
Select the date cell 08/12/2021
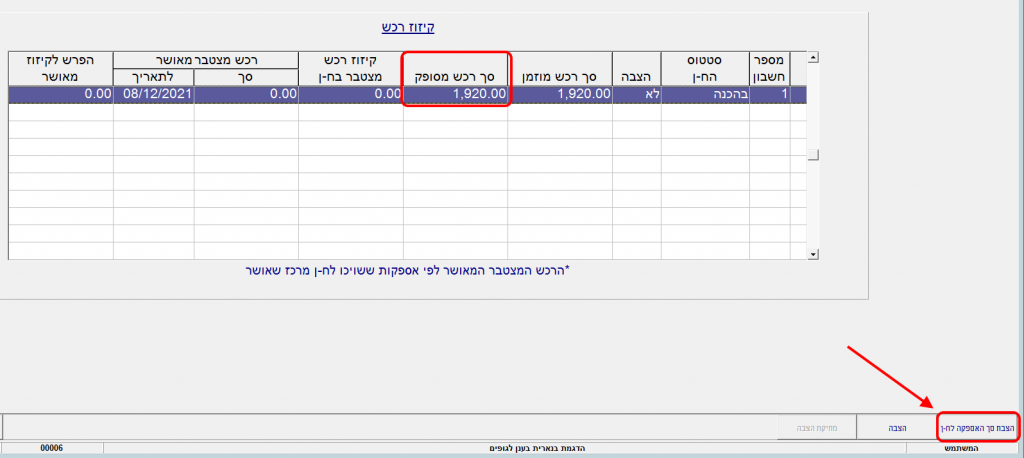(153, 94)
